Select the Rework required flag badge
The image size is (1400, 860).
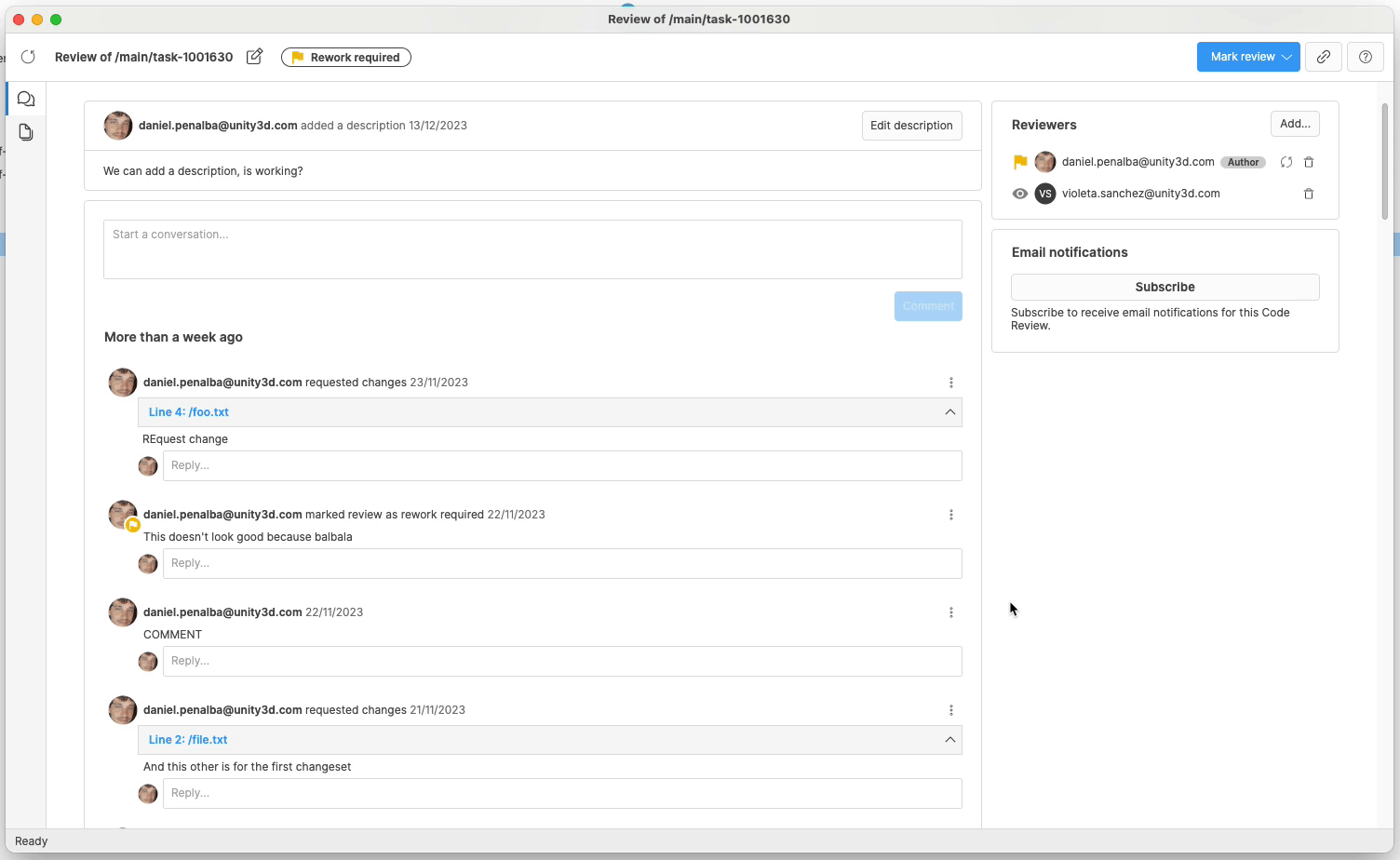click(x=345, y=57)
